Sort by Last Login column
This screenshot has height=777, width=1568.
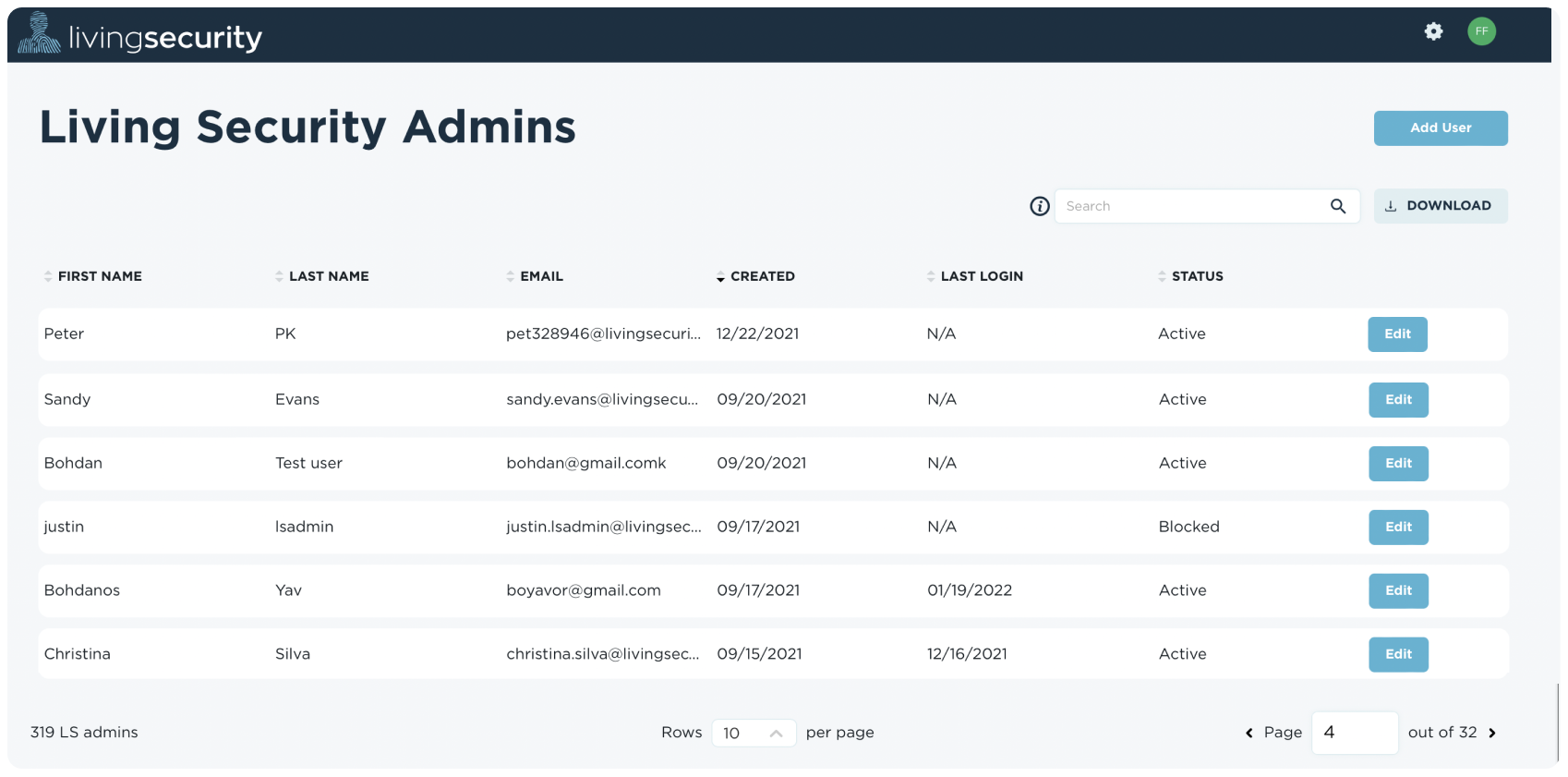[974, 276]
